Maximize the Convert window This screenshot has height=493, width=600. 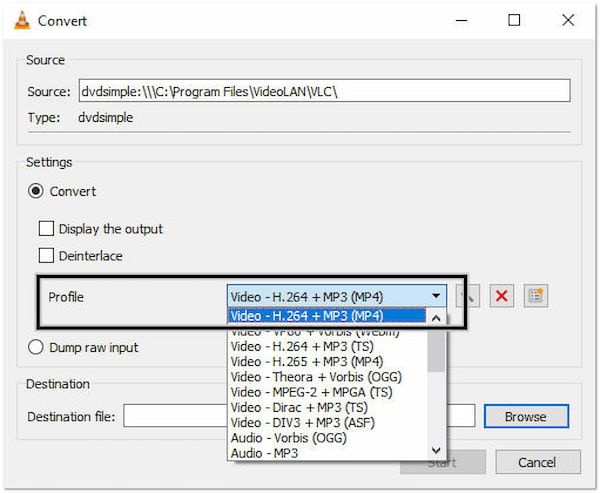(514, 20)
